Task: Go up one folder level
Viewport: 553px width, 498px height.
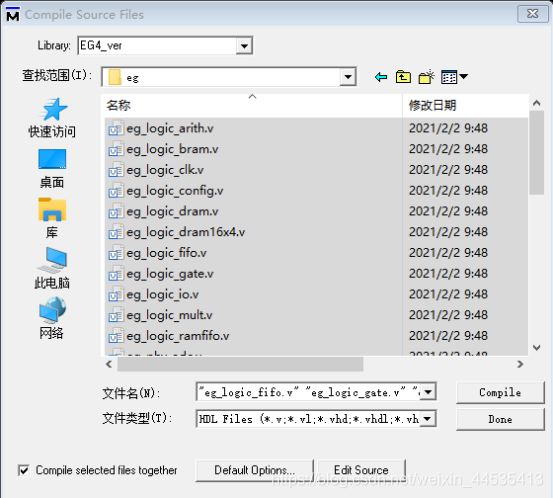Action: pos(403,77)
